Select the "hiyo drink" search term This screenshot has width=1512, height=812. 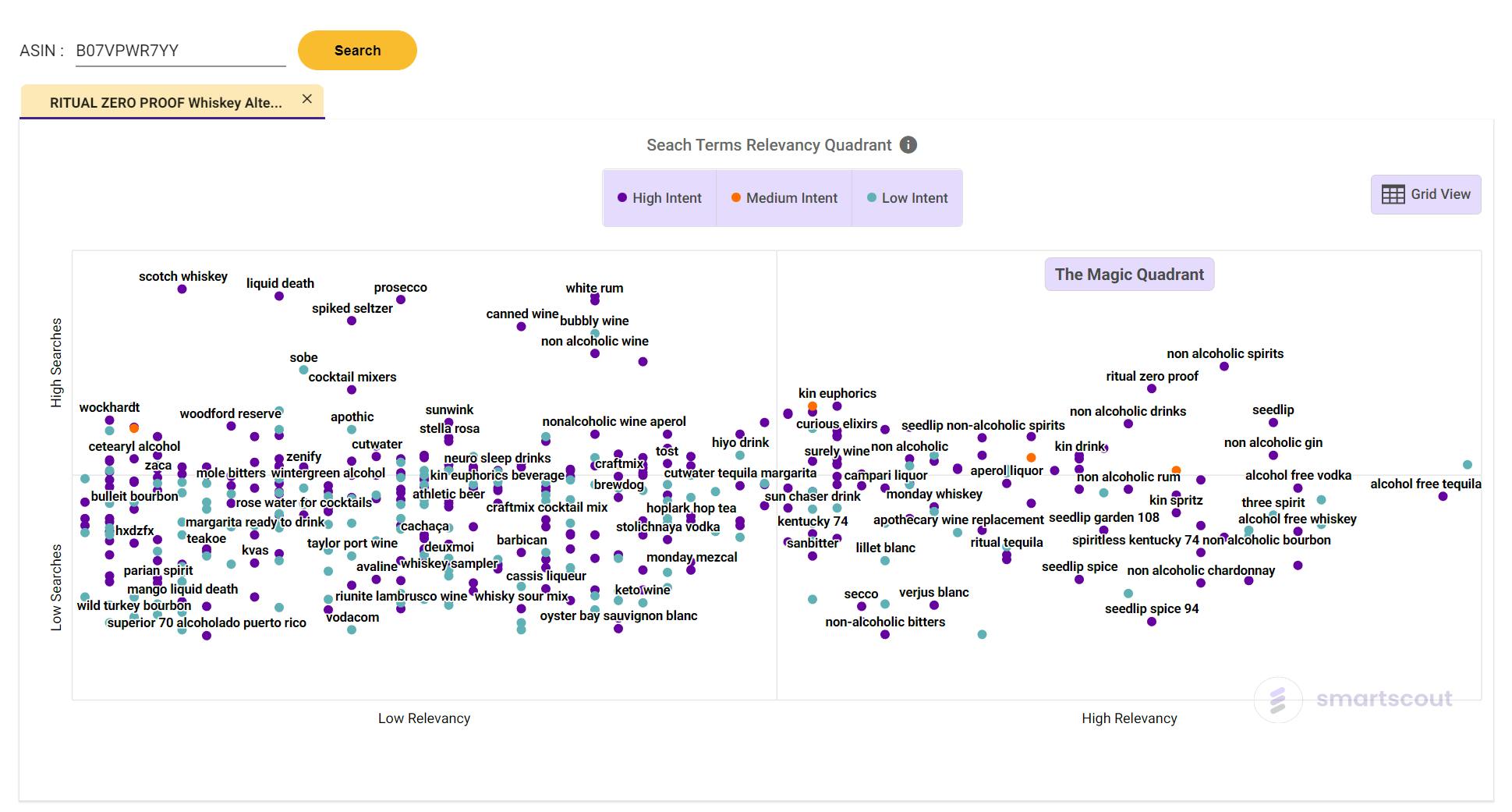tap(740, 442)
